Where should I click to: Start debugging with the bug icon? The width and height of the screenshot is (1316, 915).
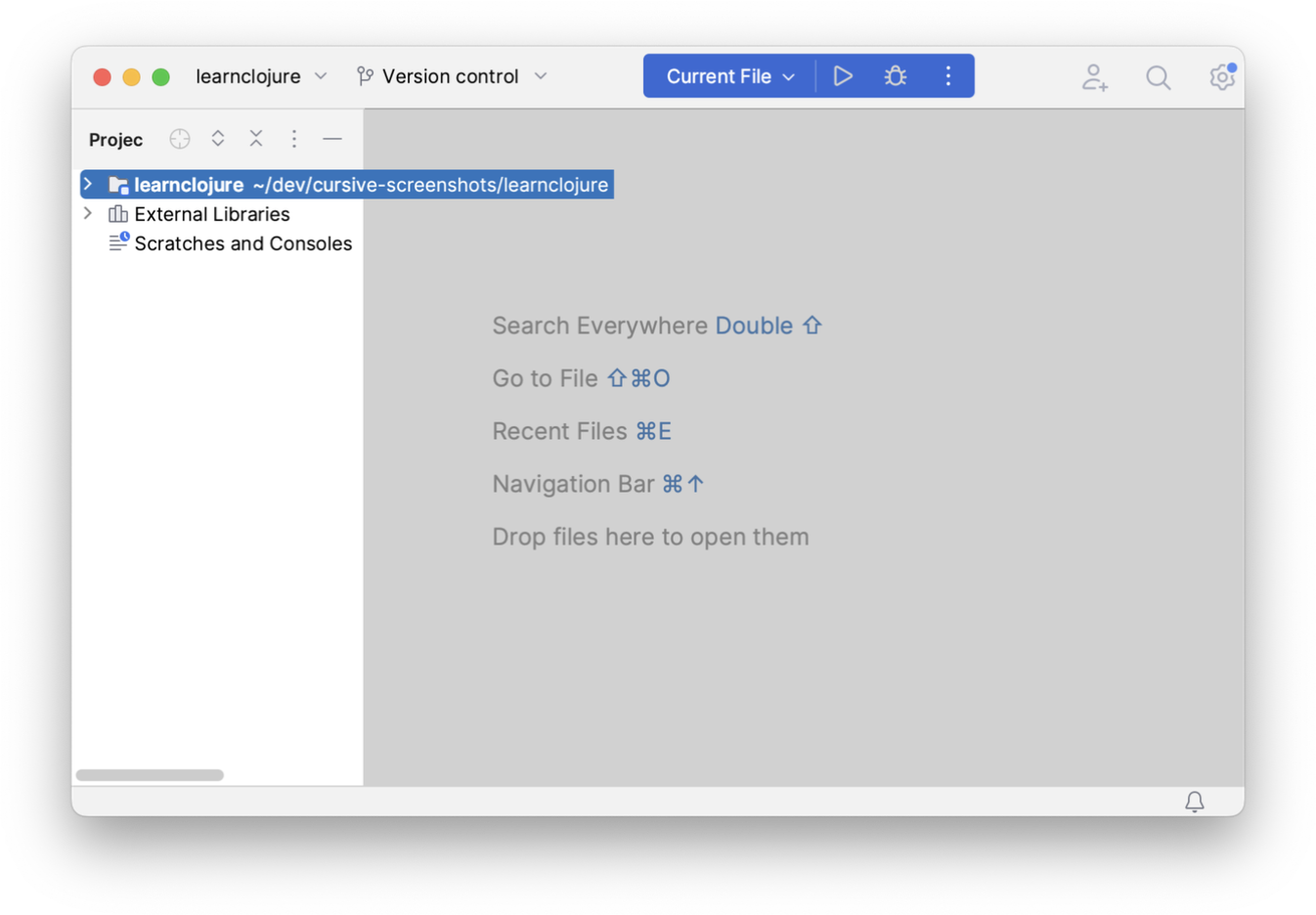click(896, 76)
